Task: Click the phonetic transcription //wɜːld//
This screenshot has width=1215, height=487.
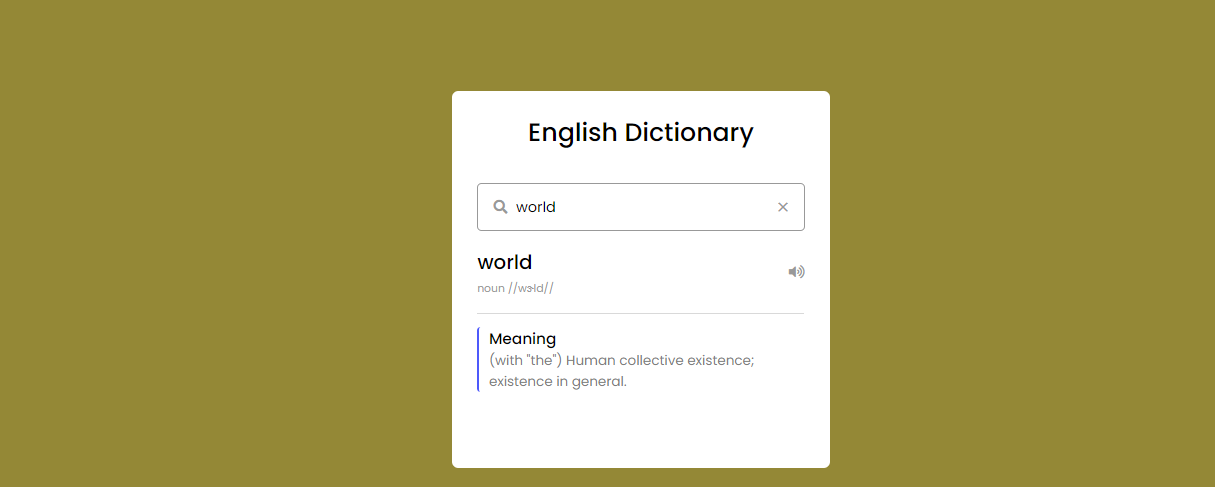Action: click(531, 288)
